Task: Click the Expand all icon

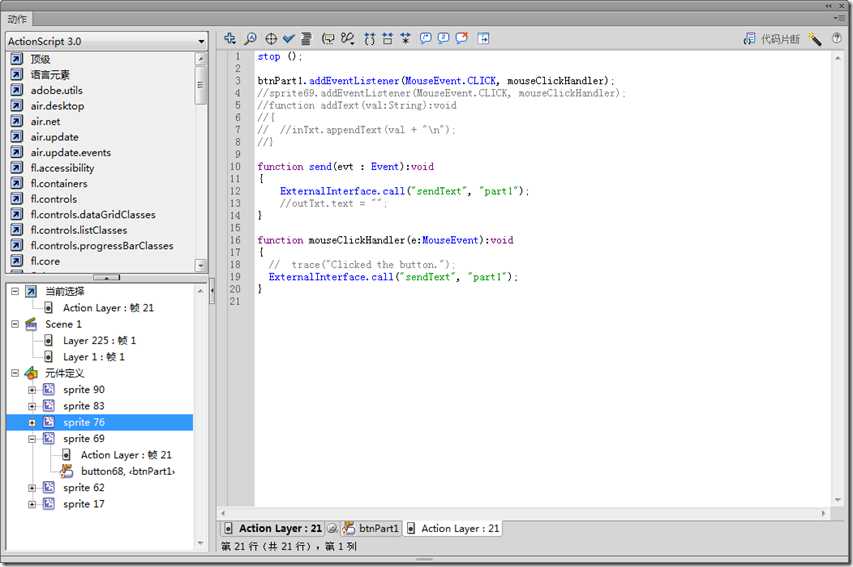Action: 405,39
